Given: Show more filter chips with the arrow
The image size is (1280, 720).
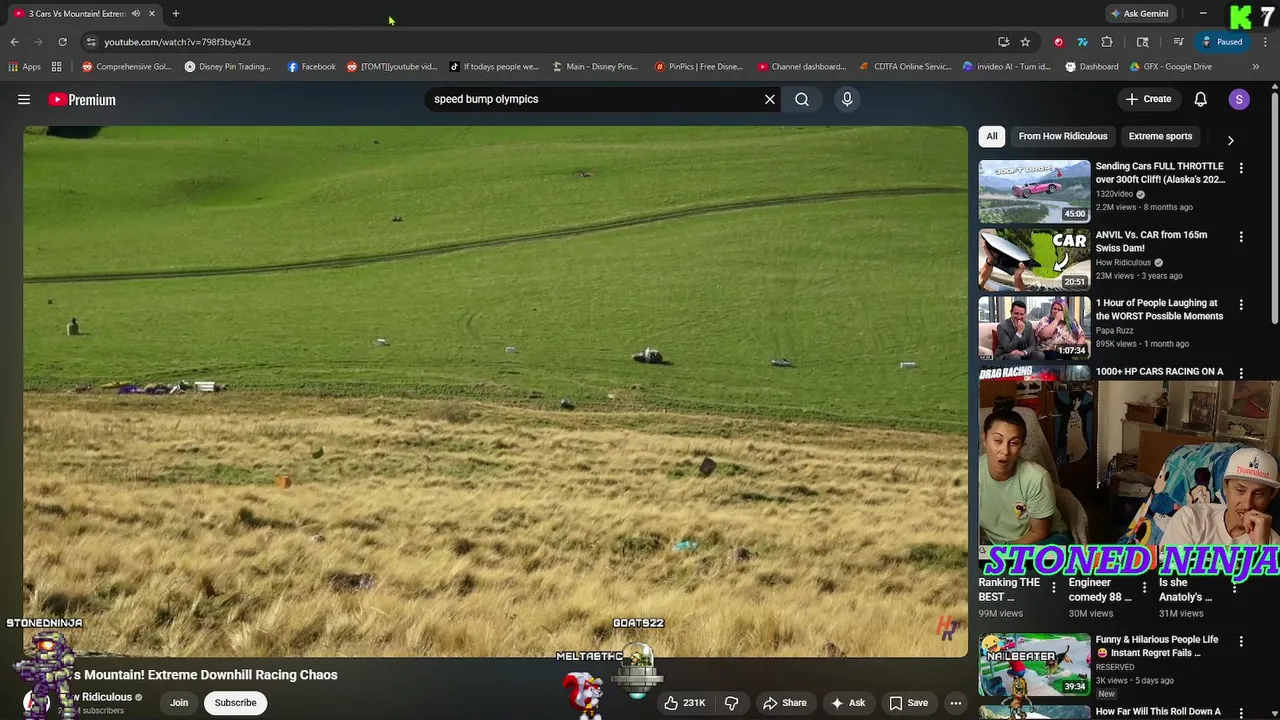Looking at the screenshot, I should [x=1230, y=140].
